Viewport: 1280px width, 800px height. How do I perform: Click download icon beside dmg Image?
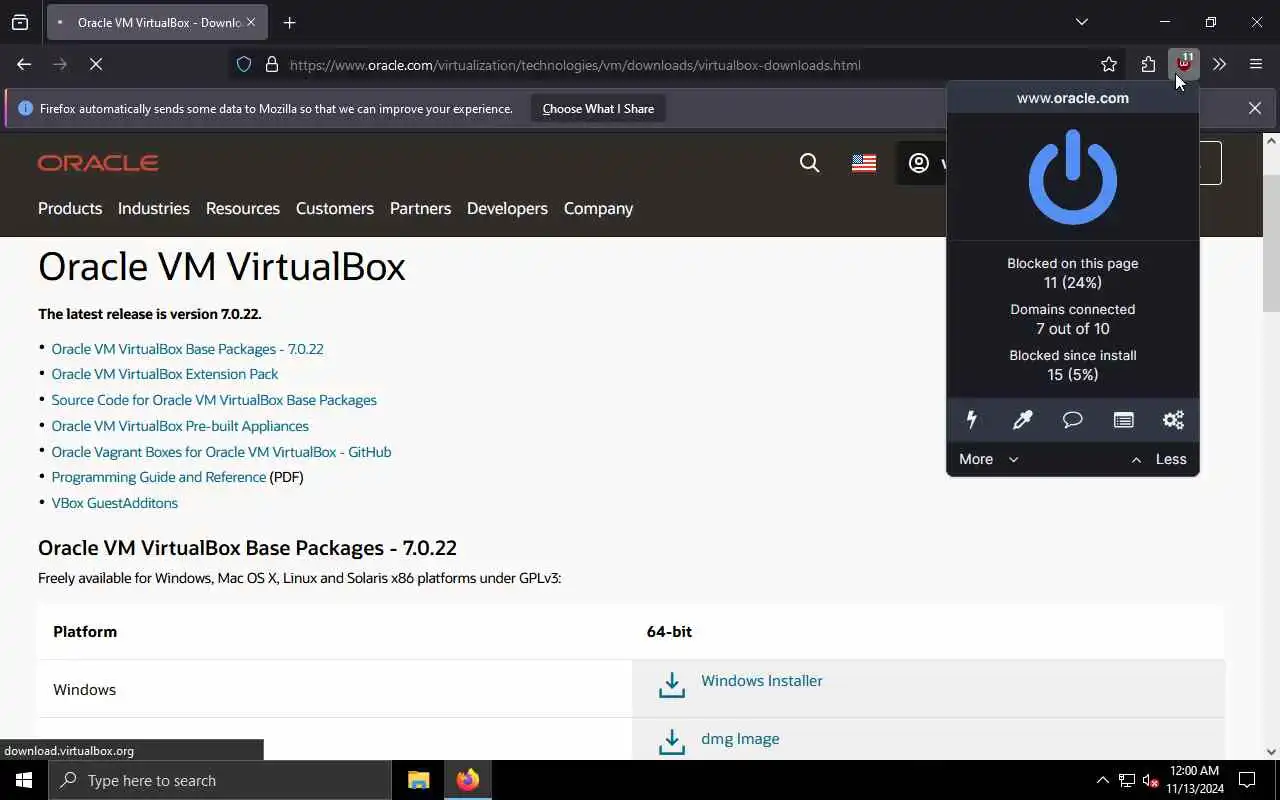pos(672,742)
